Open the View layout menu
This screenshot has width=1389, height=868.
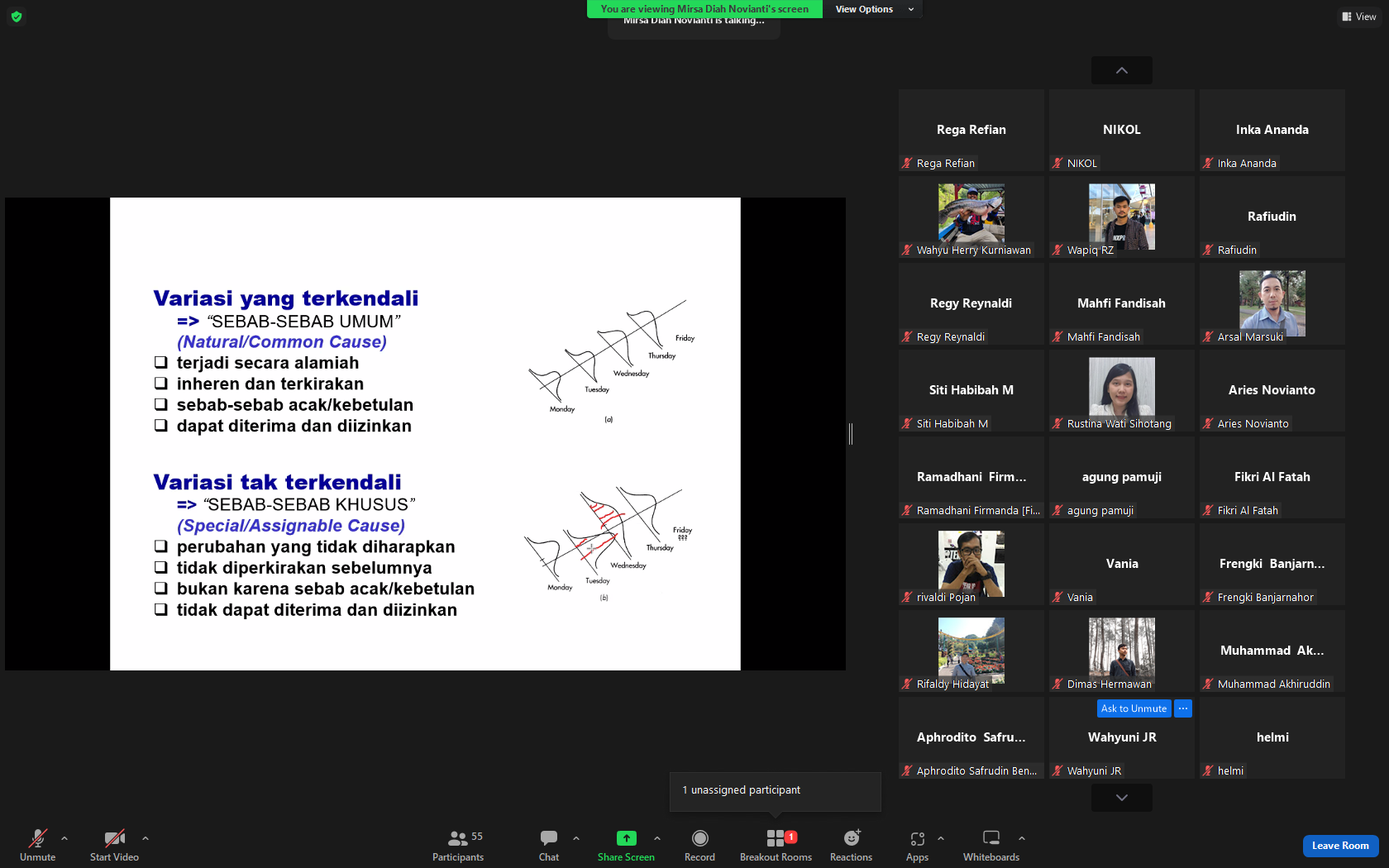1359,17
